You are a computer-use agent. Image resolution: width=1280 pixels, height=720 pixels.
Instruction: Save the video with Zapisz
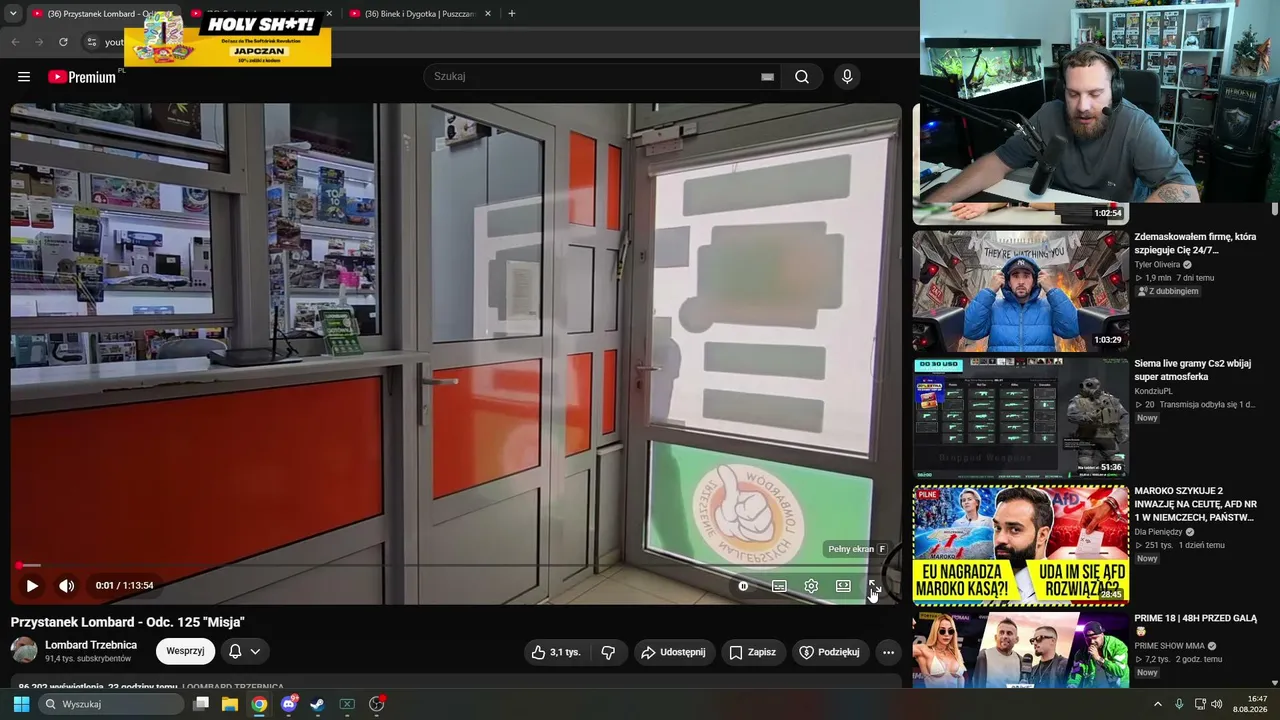753,652
